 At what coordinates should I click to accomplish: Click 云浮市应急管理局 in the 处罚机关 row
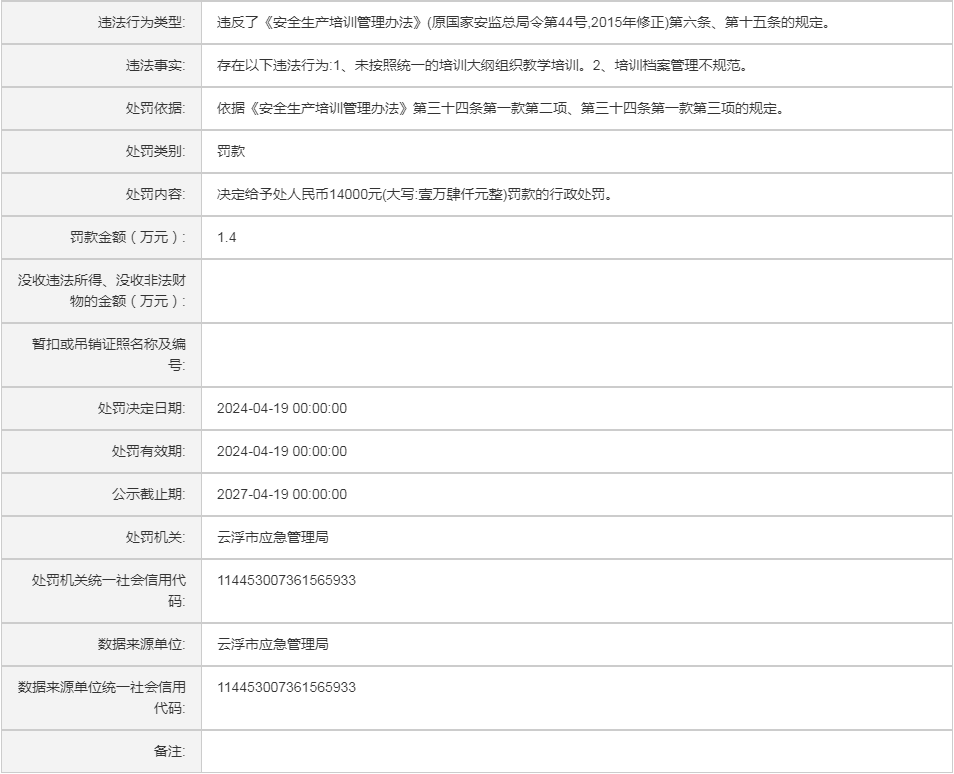(x=273, y=537)
